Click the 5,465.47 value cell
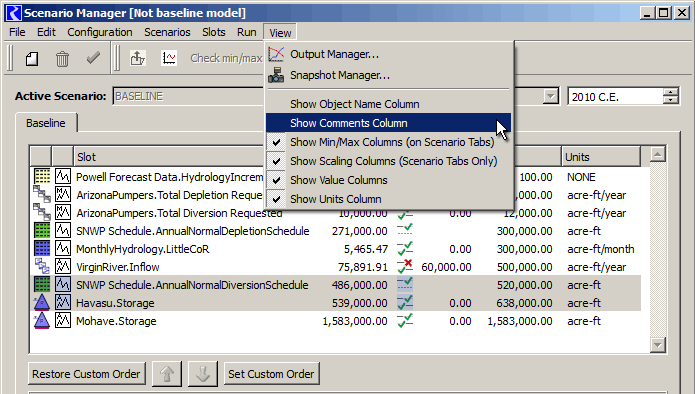This screenshot has width=695, height=394. pyautogui.click(x=366, y=249)
